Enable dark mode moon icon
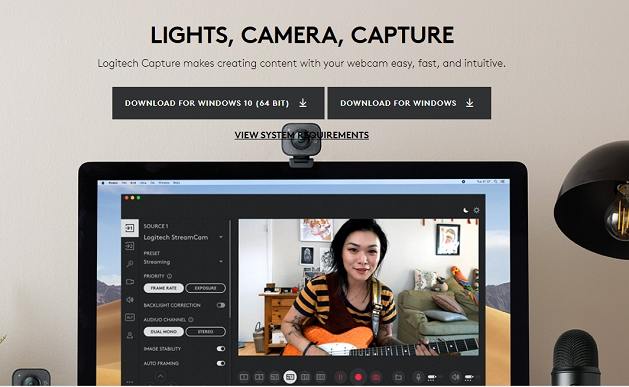Image resolution: width=629 pixels, height=387 pixels. [465, 210]
